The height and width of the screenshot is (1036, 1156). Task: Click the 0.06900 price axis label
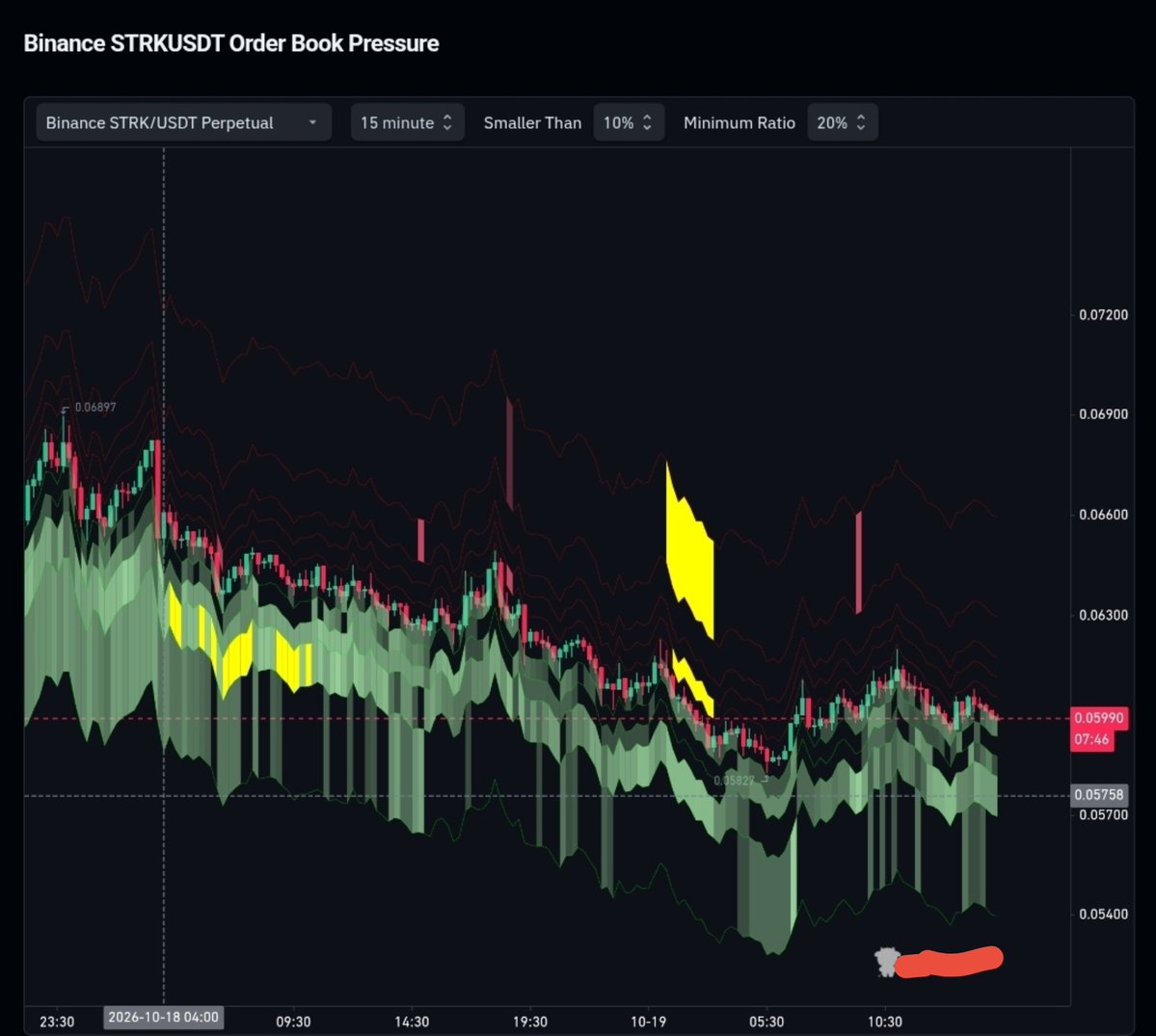[x=1103, y=414]
